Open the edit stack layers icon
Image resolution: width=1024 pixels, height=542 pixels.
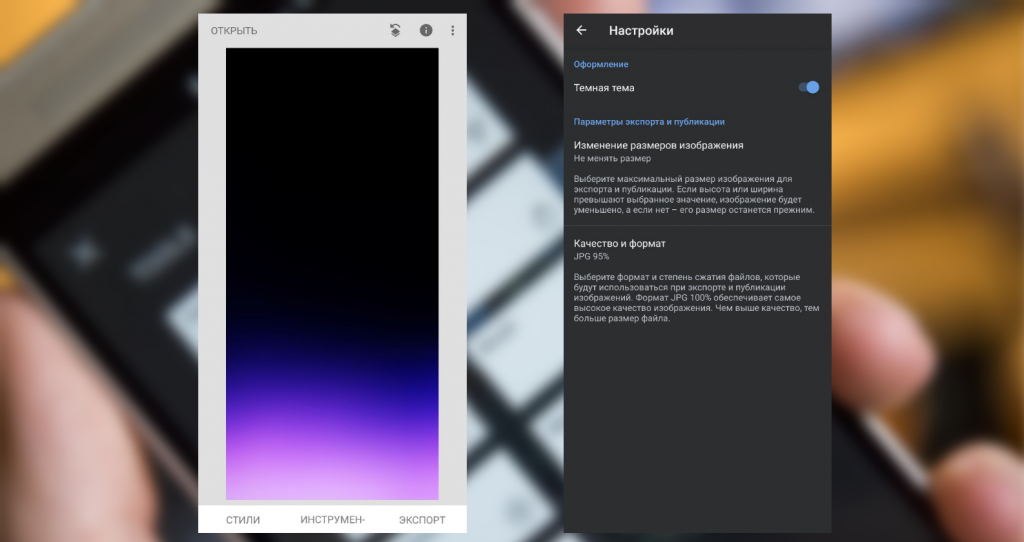pyautogui.click(x=395, y=31)
